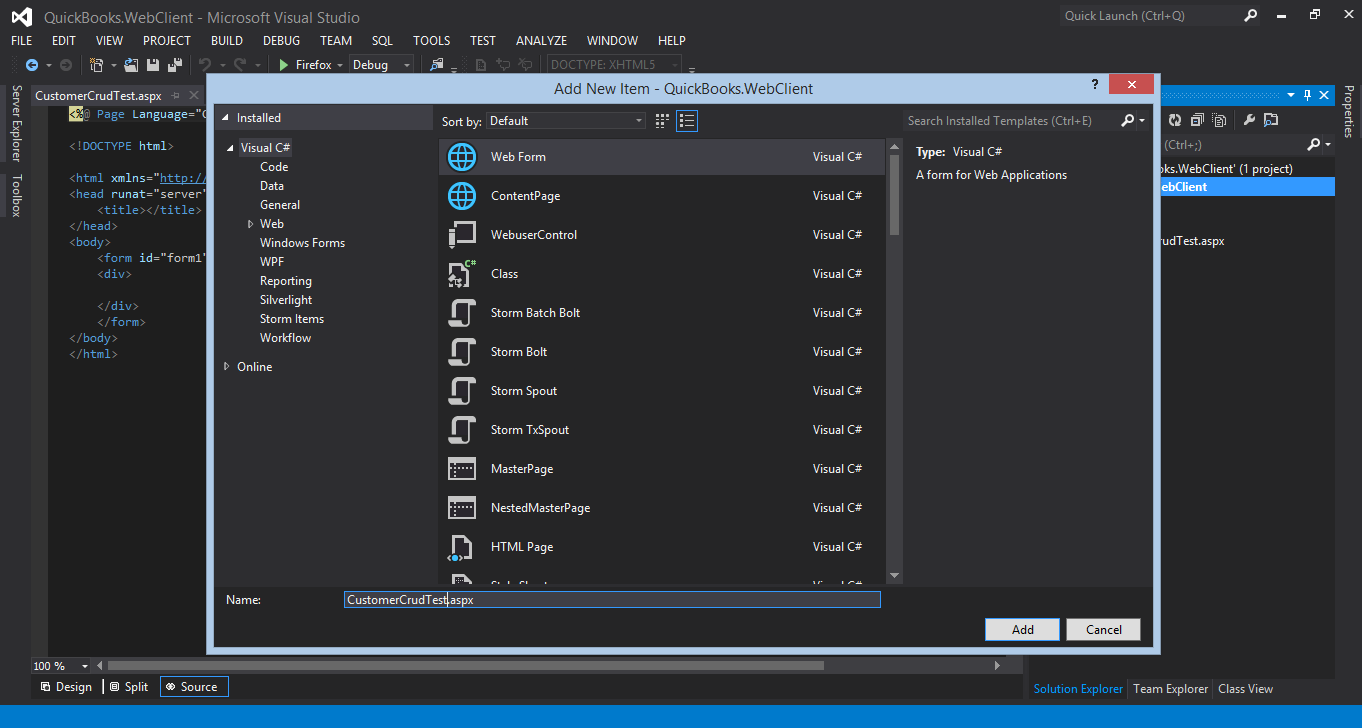Select the ContentPage template icon
Viewport: 1362px width, 728px height.
click(x=462, y=196)
